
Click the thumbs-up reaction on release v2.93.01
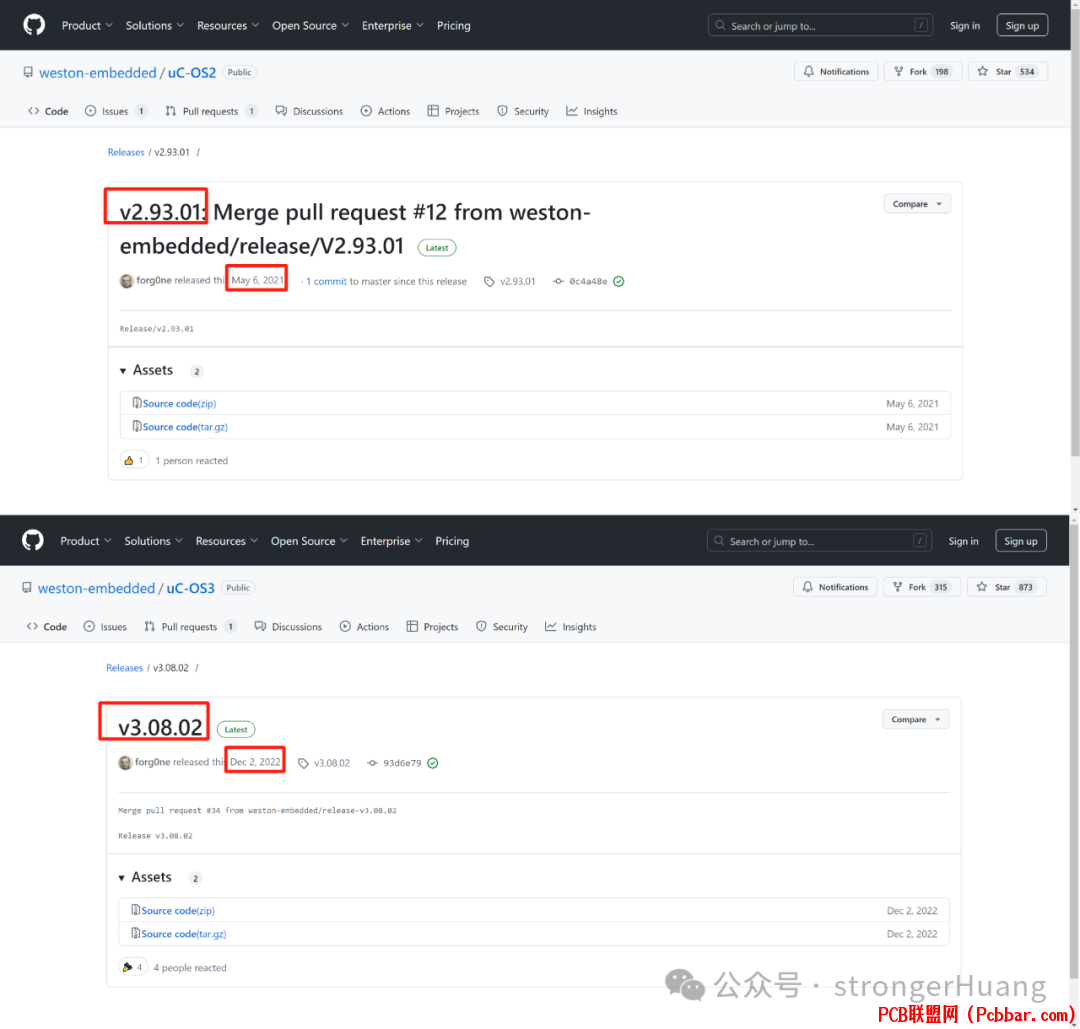click(x=134, y=460)
